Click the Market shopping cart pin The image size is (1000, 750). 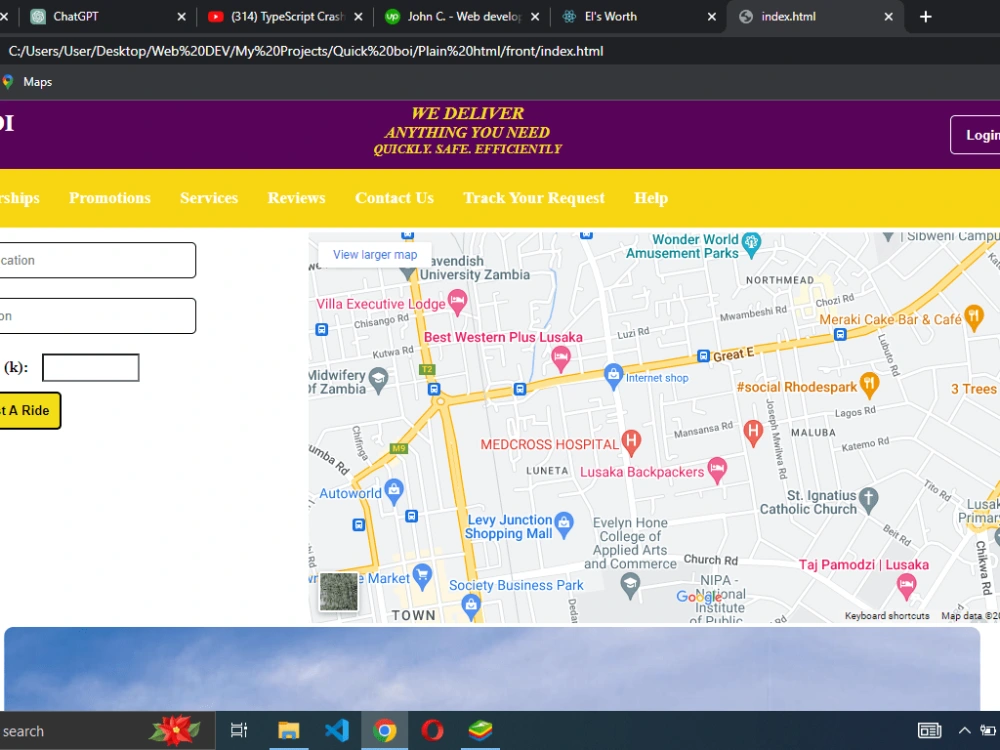(422, 576)
